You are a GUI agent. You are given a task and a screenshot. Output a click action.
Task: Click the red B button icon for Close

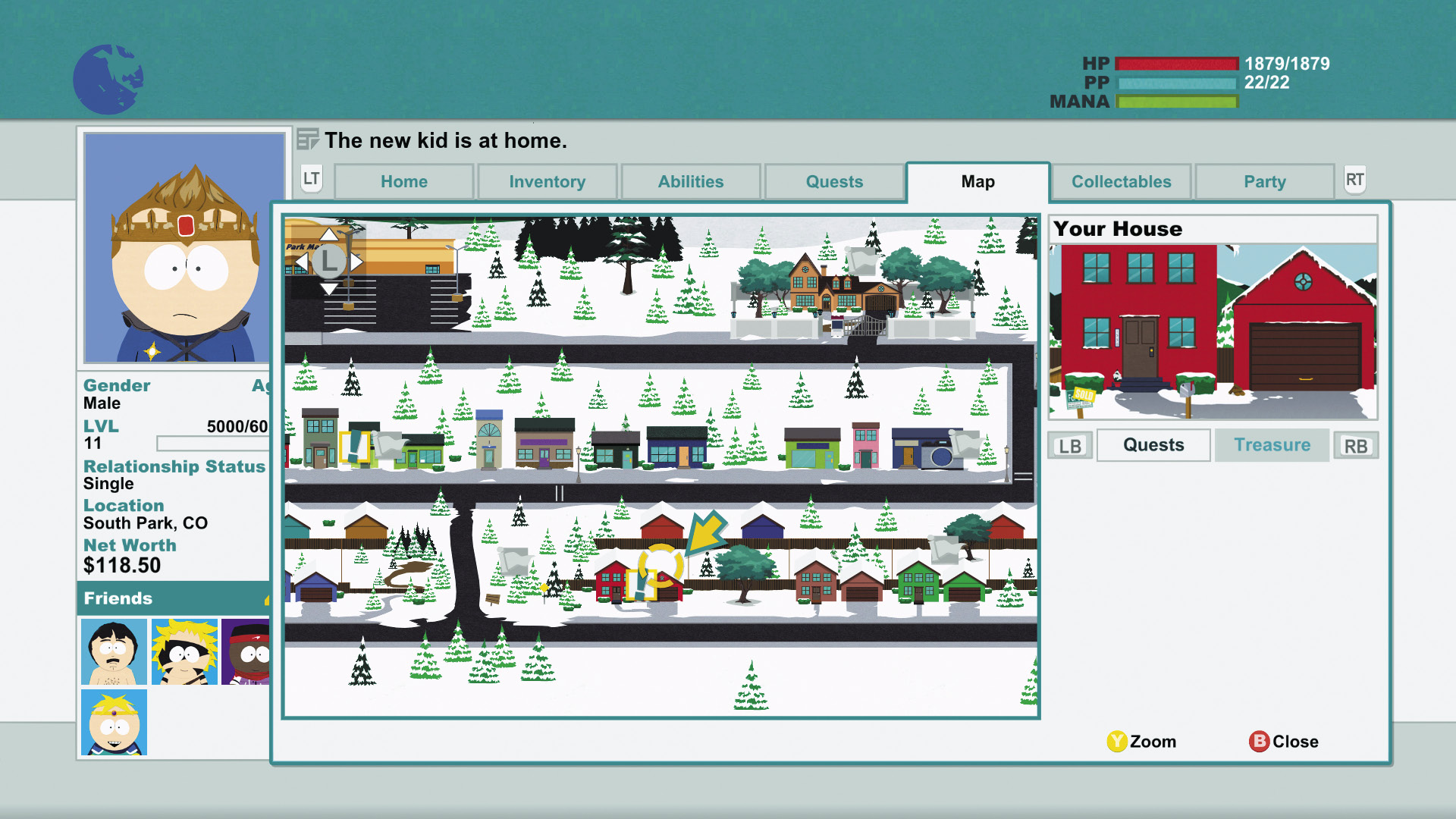click(x=1259, y=741)
